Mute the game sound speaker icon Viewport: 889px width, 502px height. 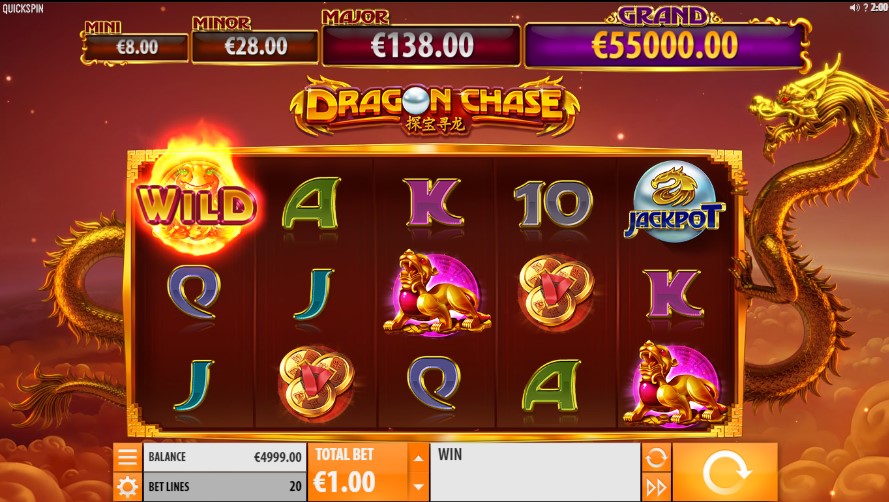click(854, 7)
